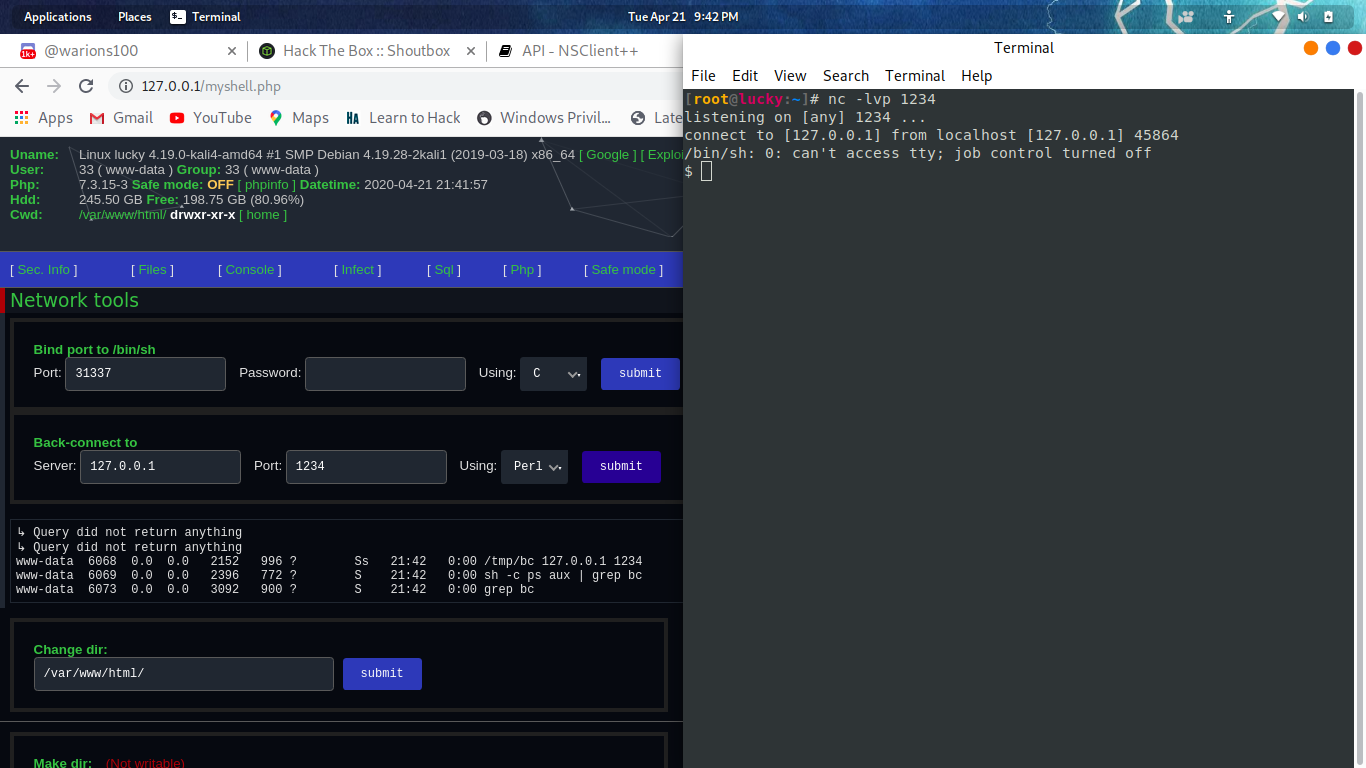Click the bind shell Password field
1366x768 pixels.
[385, 374]
